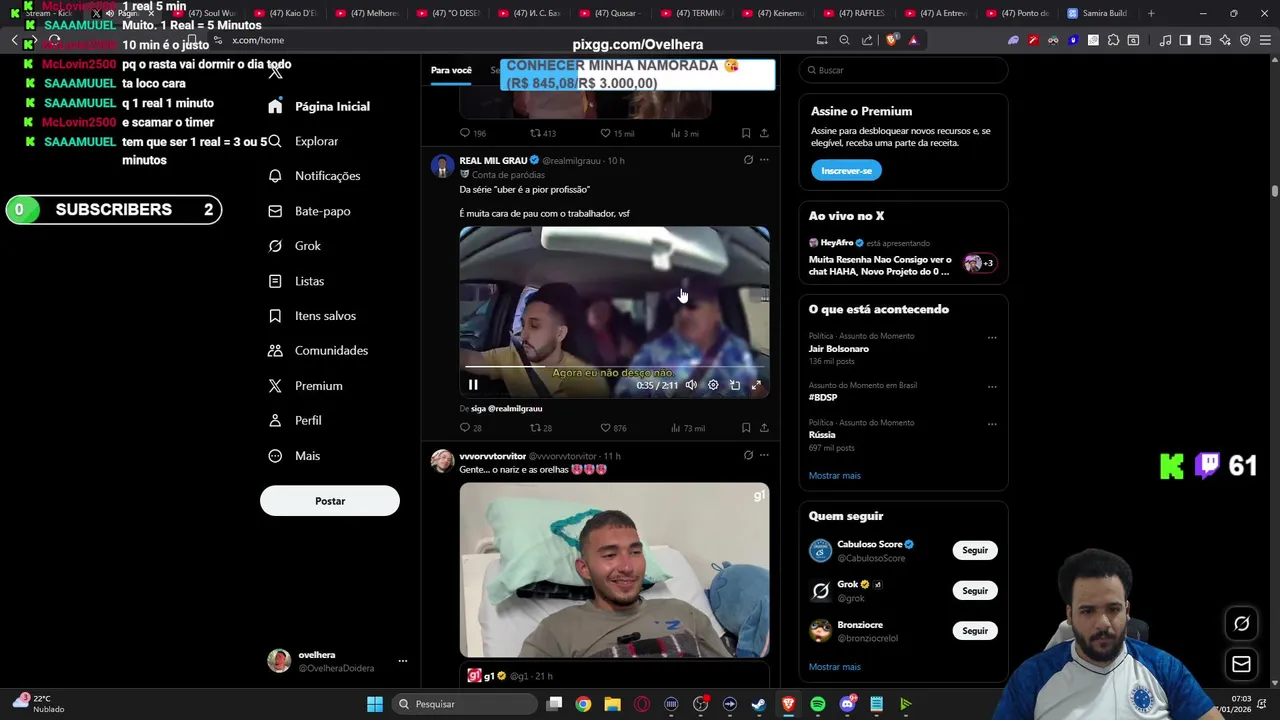Share the REAL MIL GRAU post

764,428
